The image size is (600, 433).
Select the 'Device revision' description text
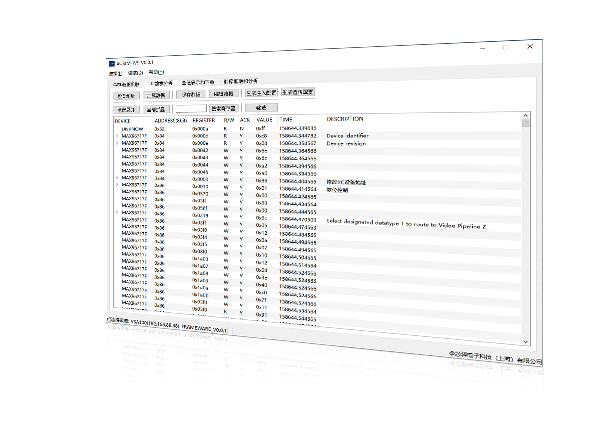346,143
